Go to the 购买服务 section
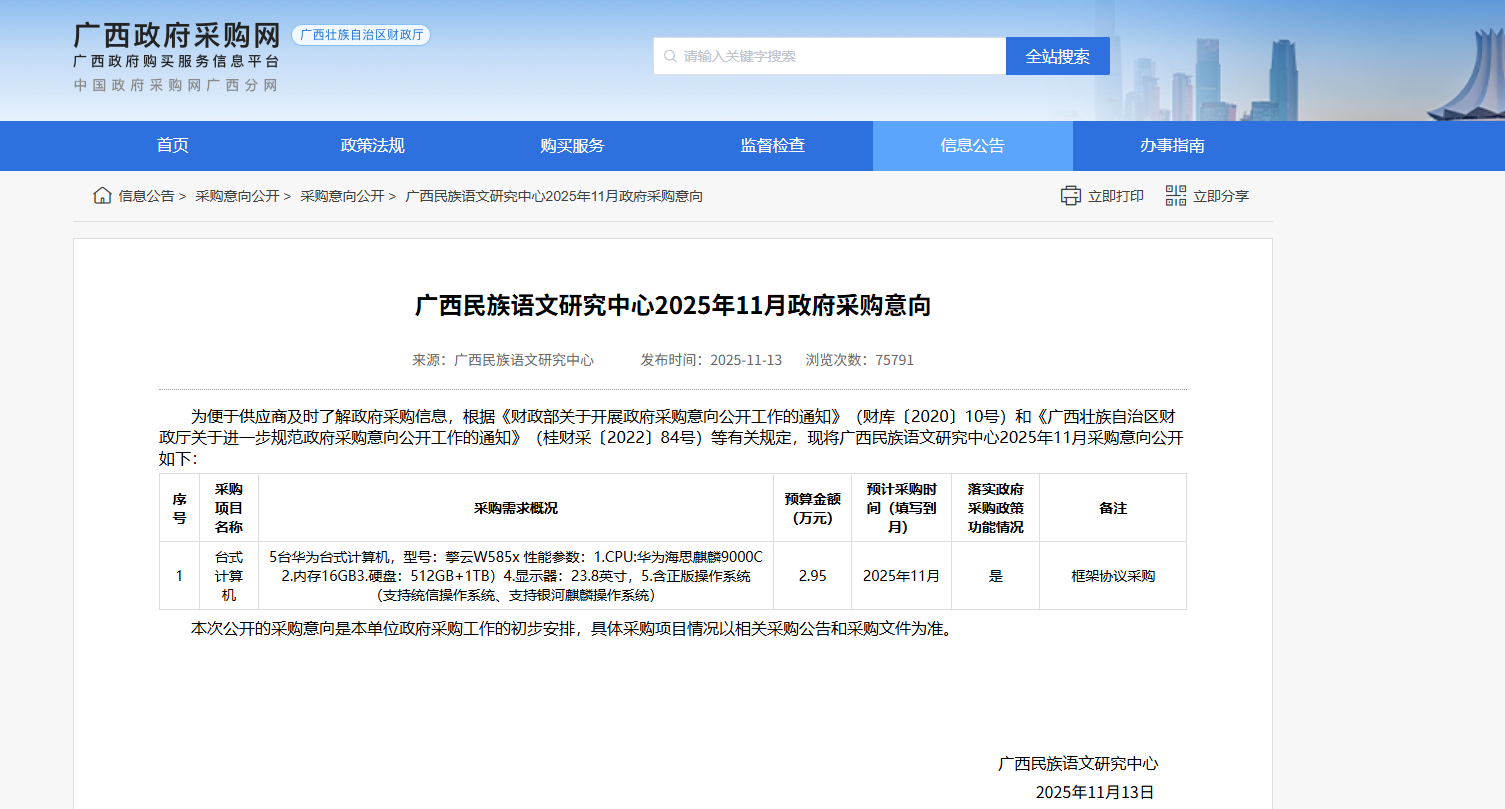1505x809 pixels. point(573,146)
